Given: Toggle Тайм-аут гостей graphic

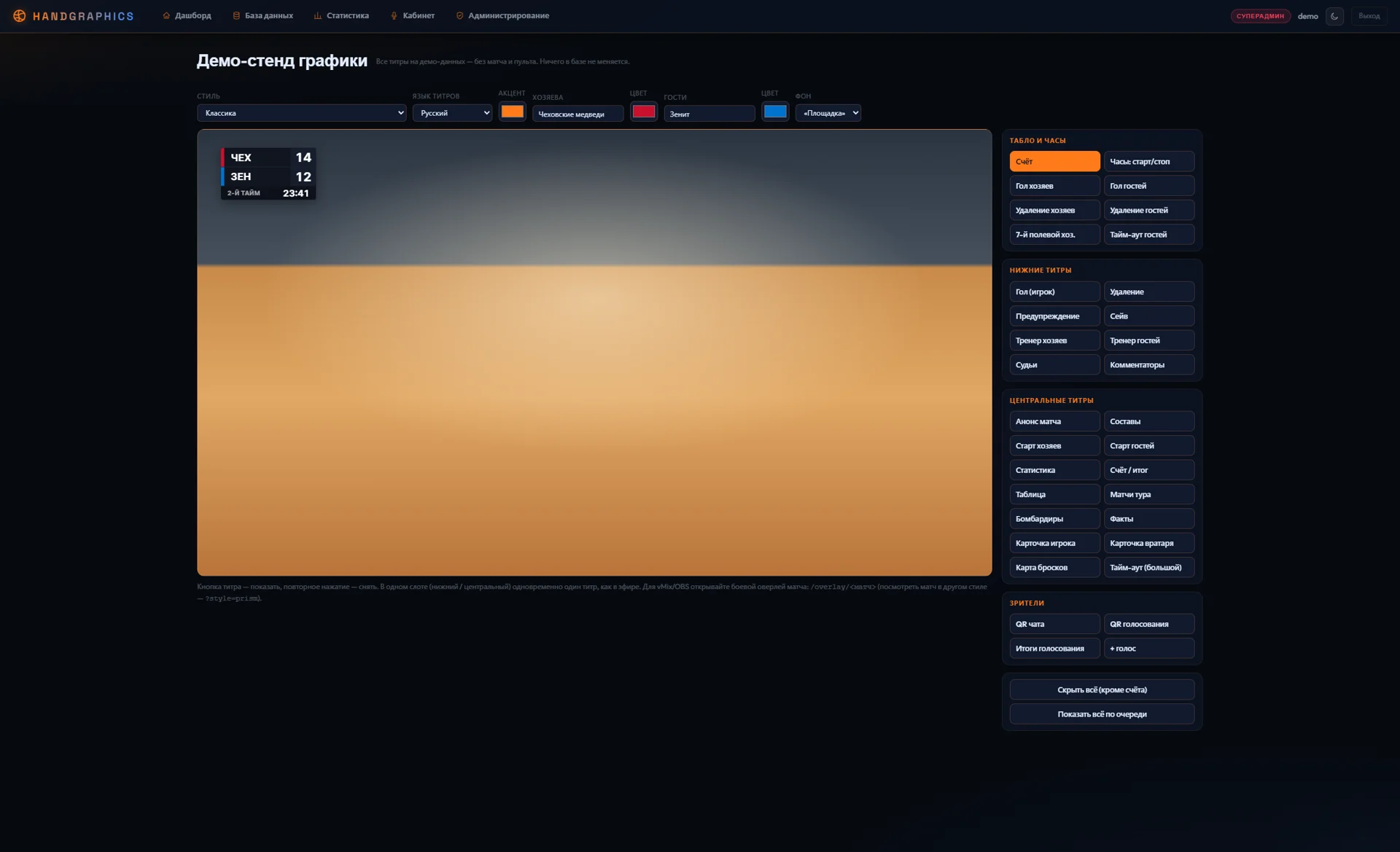Looking at the screenshot, I should (1148, 235).
